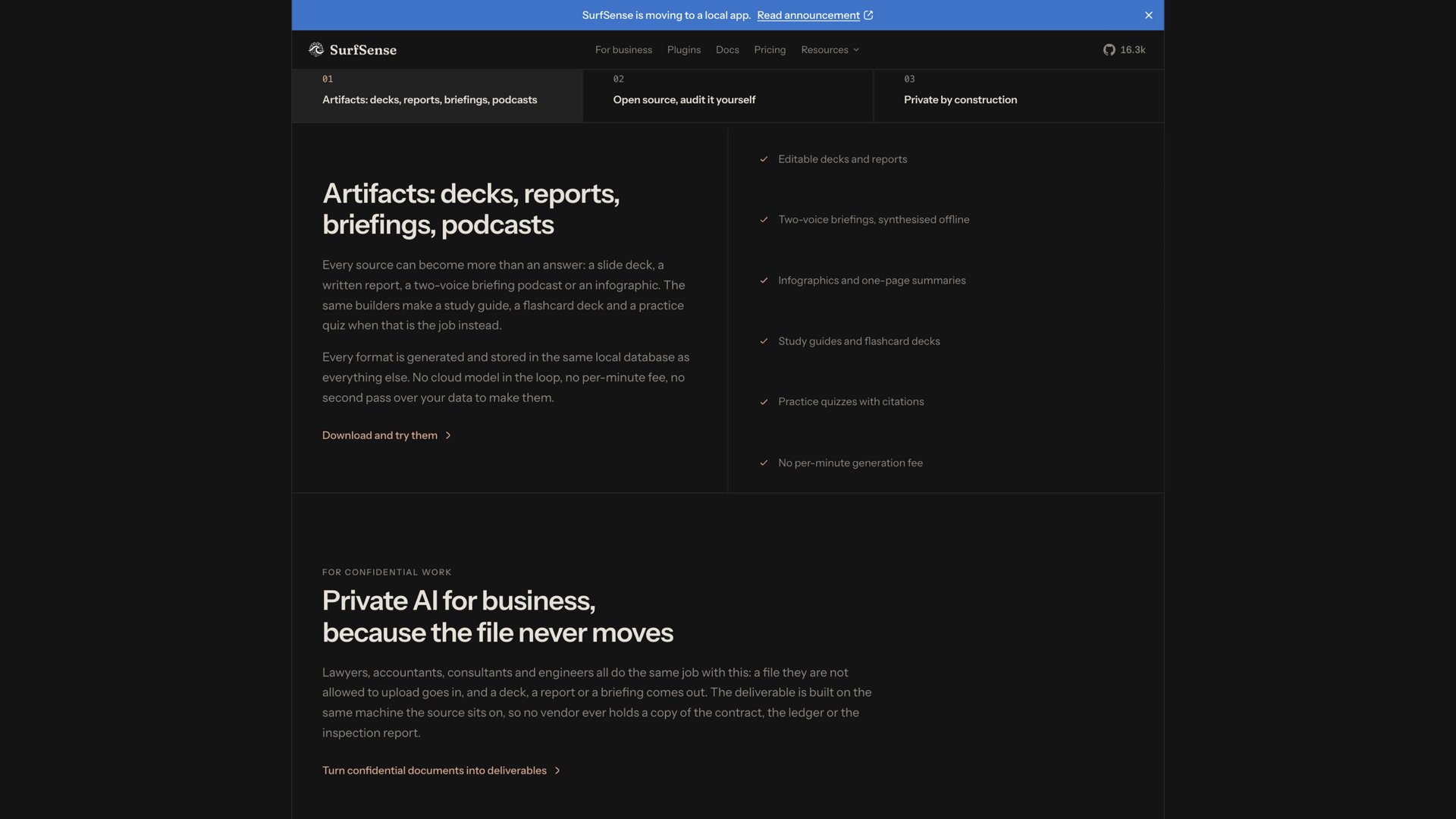This screenshot has height=819, width=1456.
Task: Dismiss the announcement banner with the X icon
Action: 1149,15
